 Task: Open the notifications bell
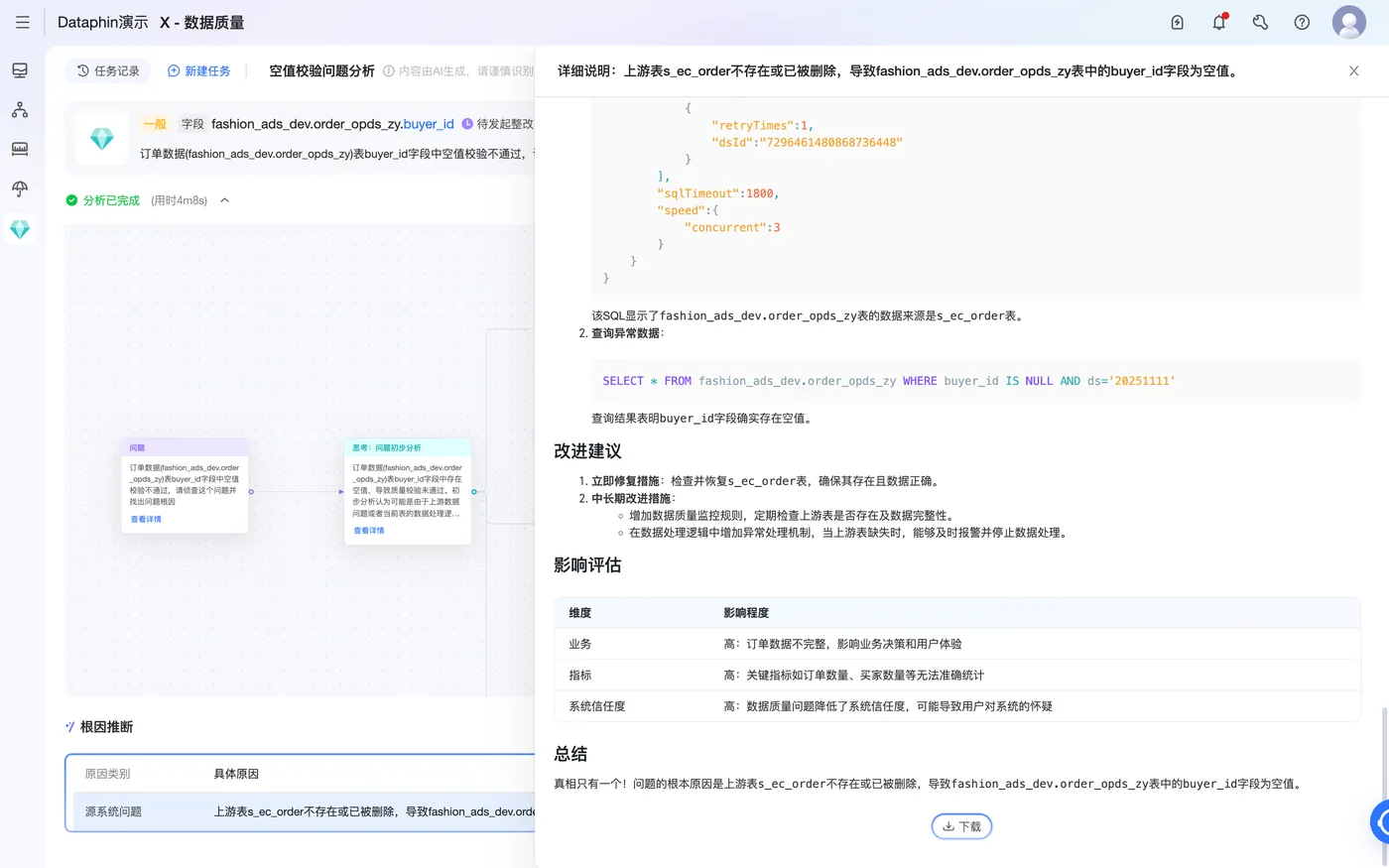(1219, 22)
